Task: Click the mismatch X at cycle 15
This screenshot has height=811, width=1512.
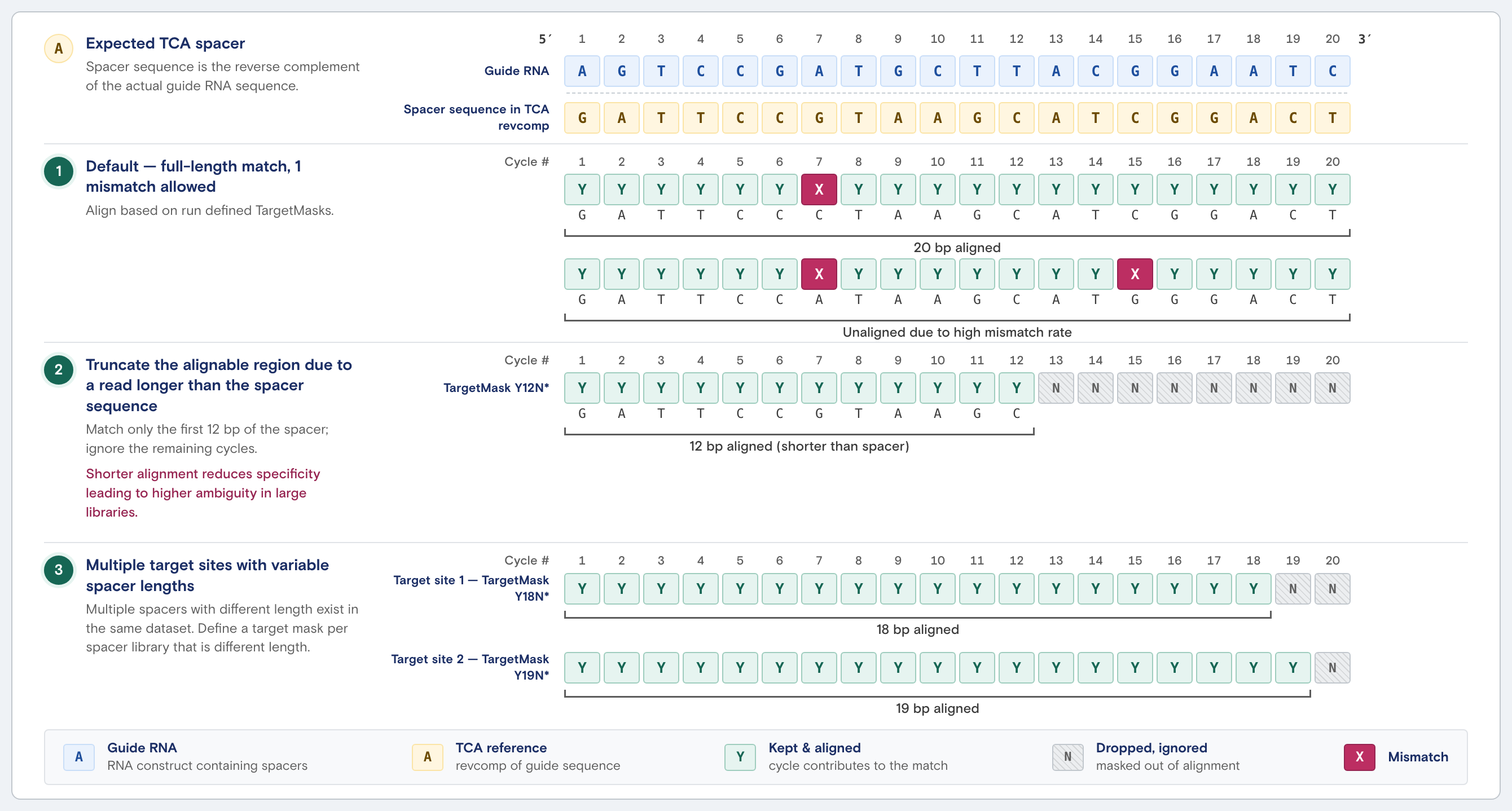Action: tap(1135, 274)
